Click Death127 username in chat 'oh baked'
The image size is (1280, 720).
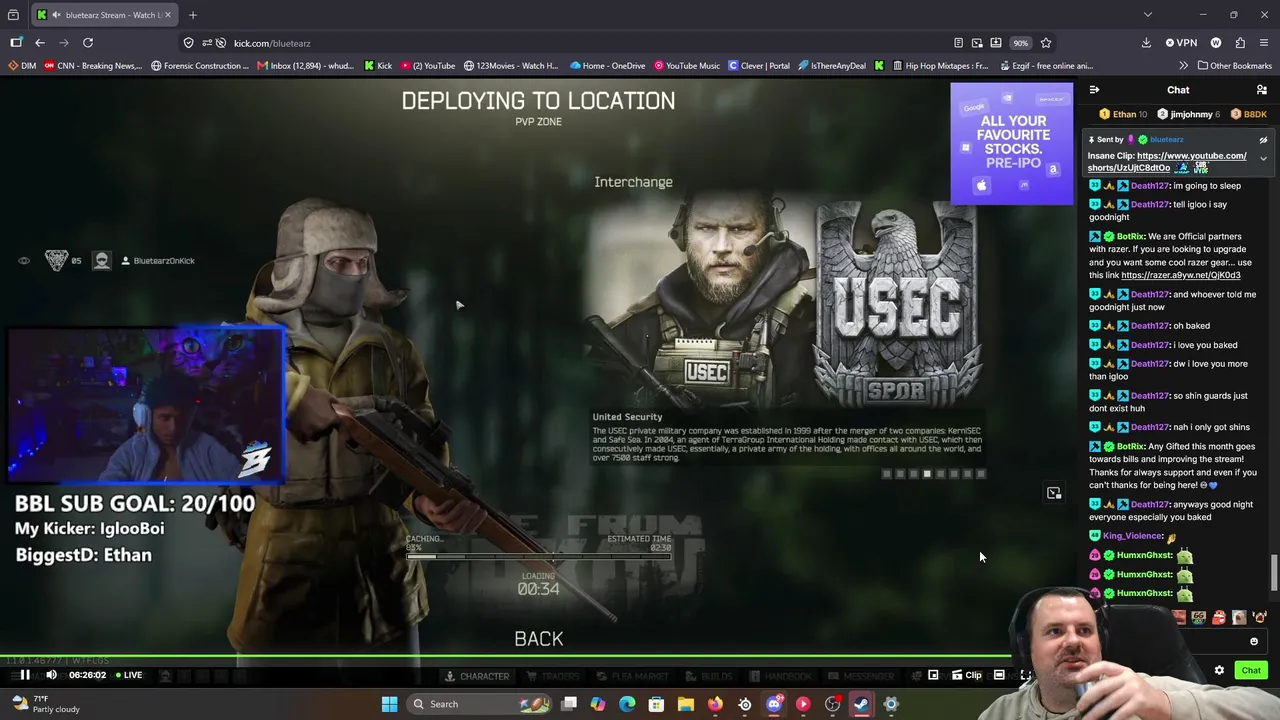point(1149,326)
